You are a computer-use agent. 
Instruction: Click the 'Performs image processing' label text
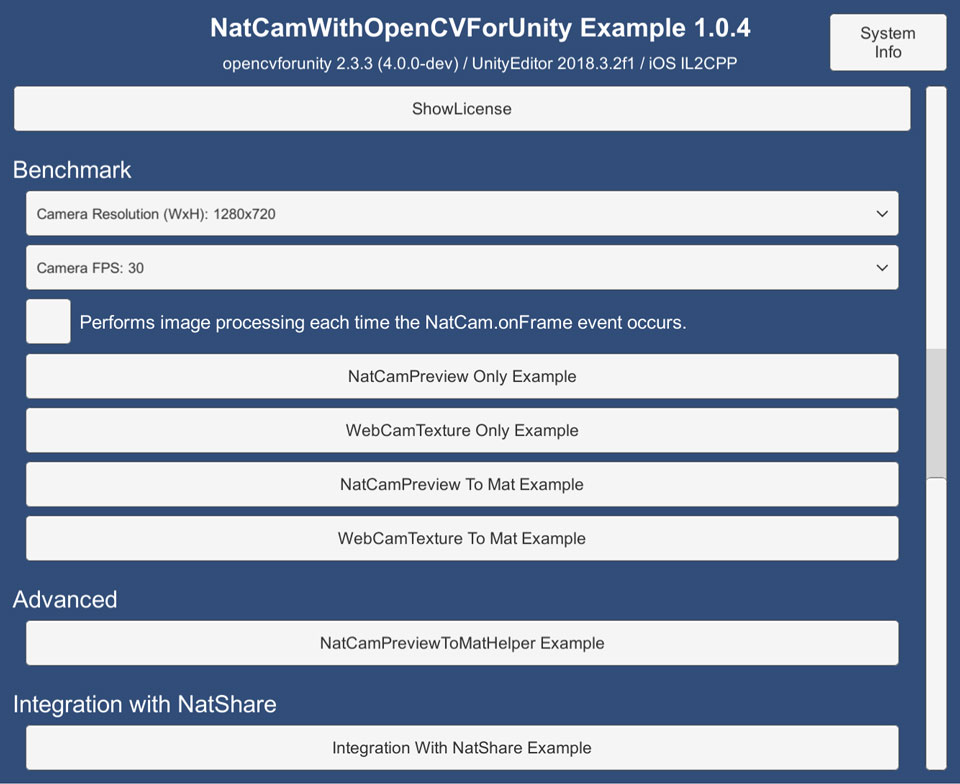(x=383, y=322)
